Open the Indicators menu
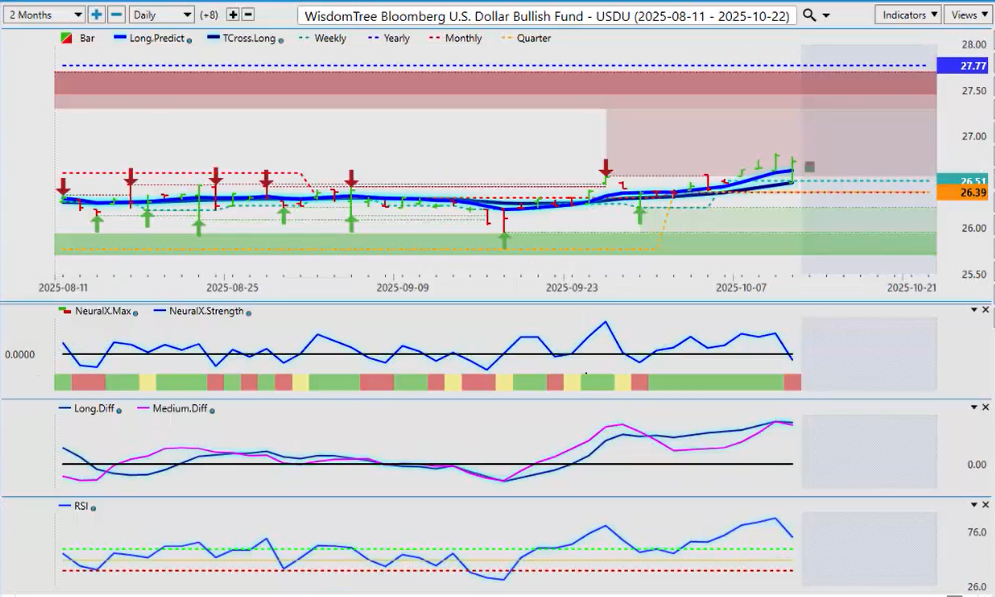Viewport: 995px width, 597px height. 907,15
